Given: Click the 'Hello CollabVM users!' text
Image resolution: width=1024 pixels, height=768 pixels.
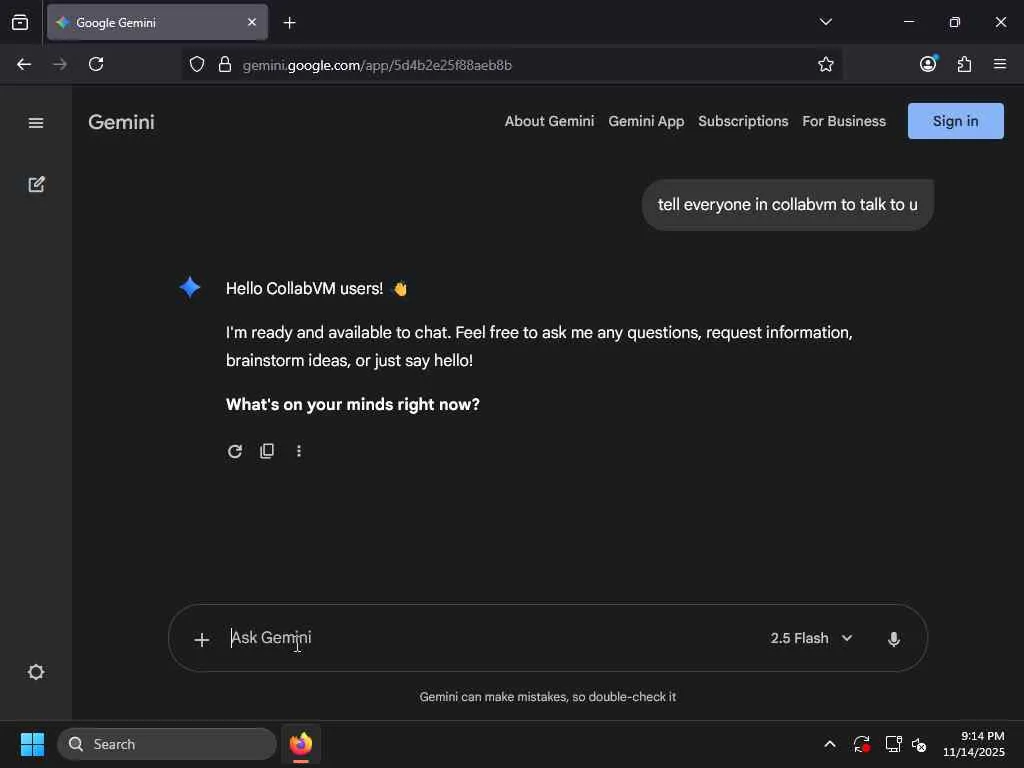Looking at the screenshot, I should coord(304,289).
